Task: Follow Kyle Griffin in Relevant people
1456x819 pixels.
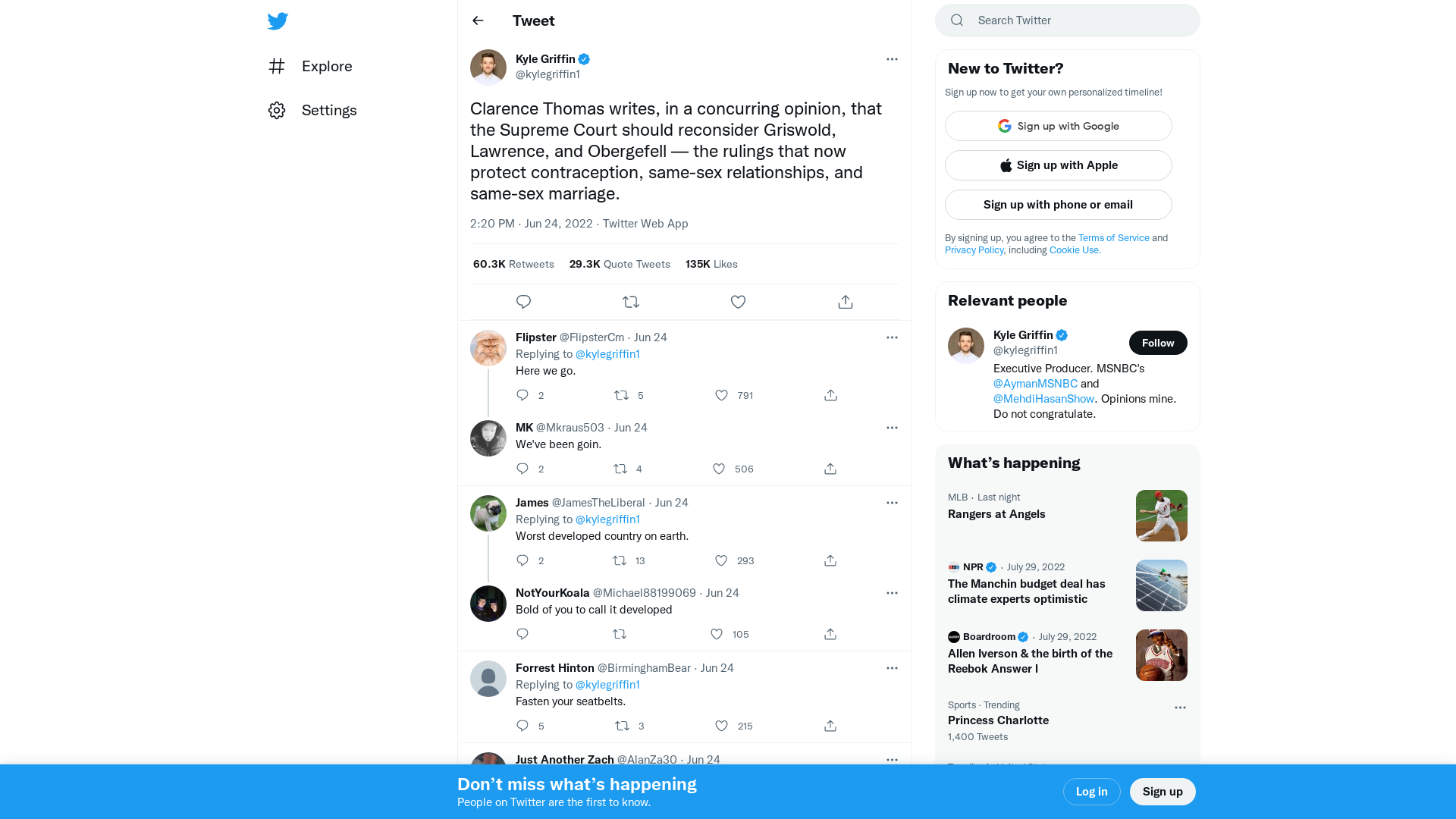Action: [x=1158, y=343]
